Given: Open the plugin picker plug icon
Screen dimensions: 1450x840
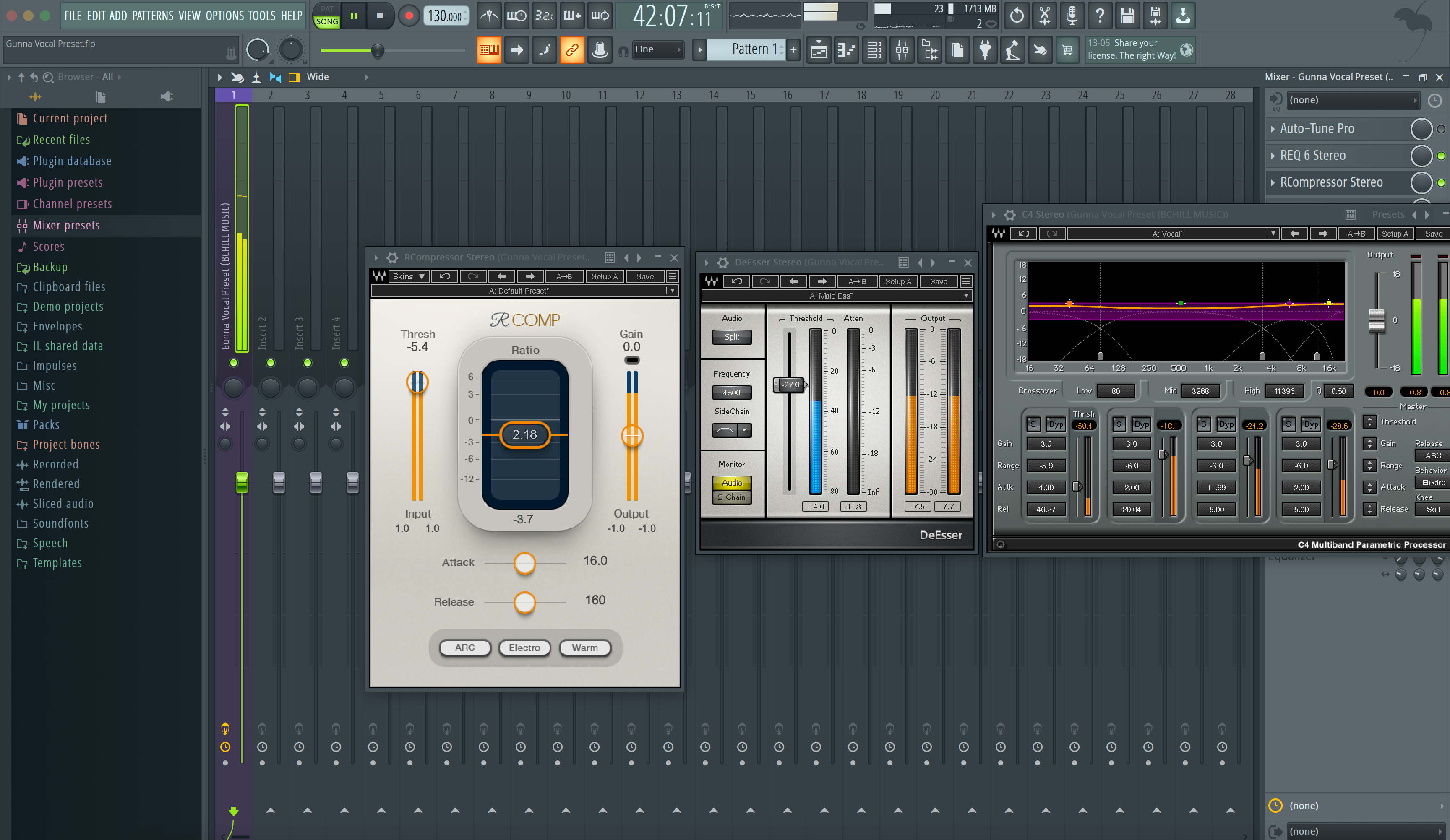Looking at the screenshot, I should [985, 50].
